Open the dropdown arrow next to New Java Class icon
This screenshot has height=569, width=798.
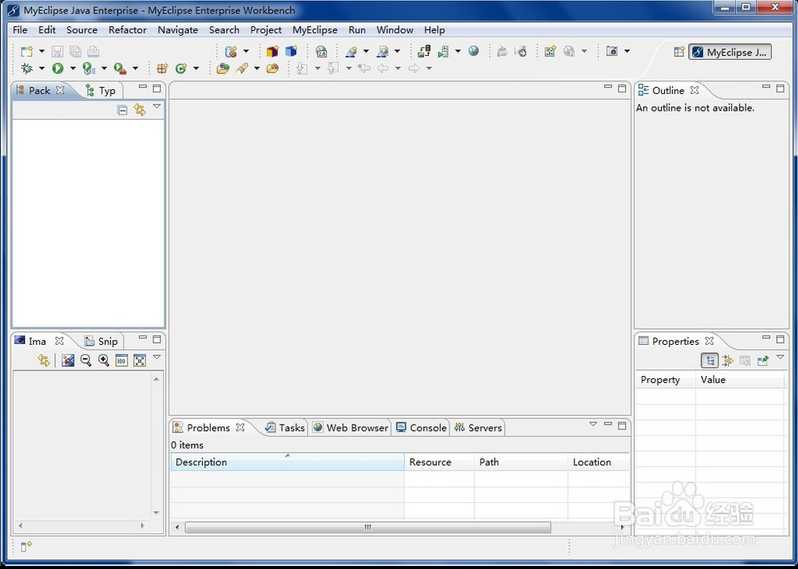[196, 68]
